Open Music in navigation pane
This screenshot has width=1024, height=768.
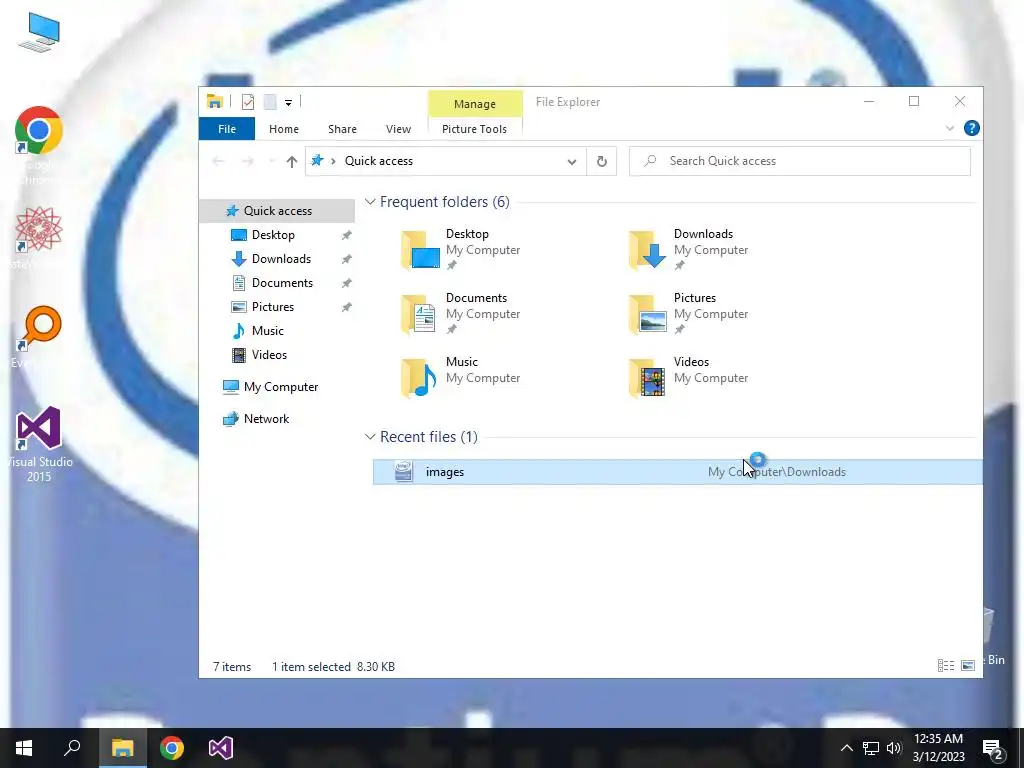[x=267, y=331]
